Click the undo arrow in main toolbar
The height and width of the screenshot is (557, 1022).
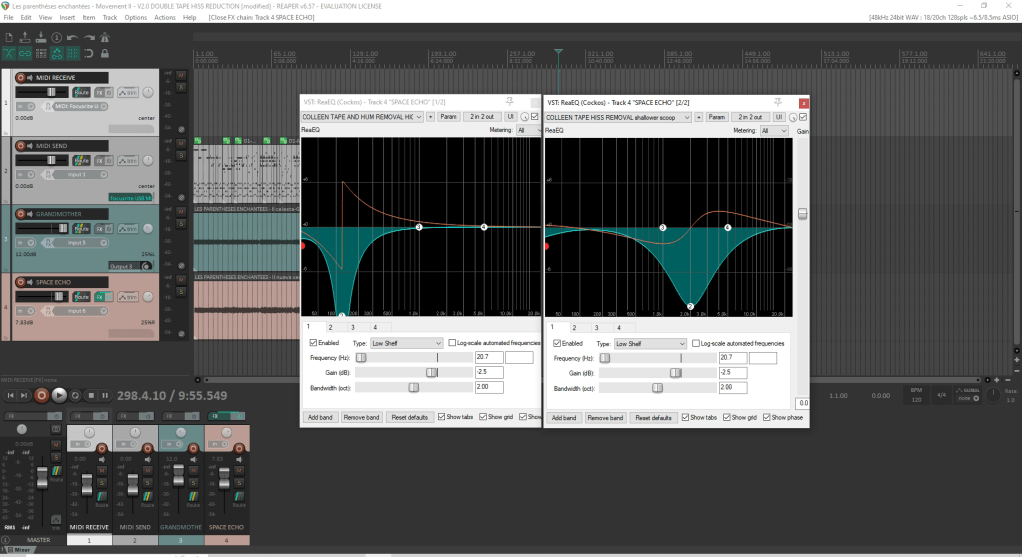pyautogui.click(x=74, y=37)
